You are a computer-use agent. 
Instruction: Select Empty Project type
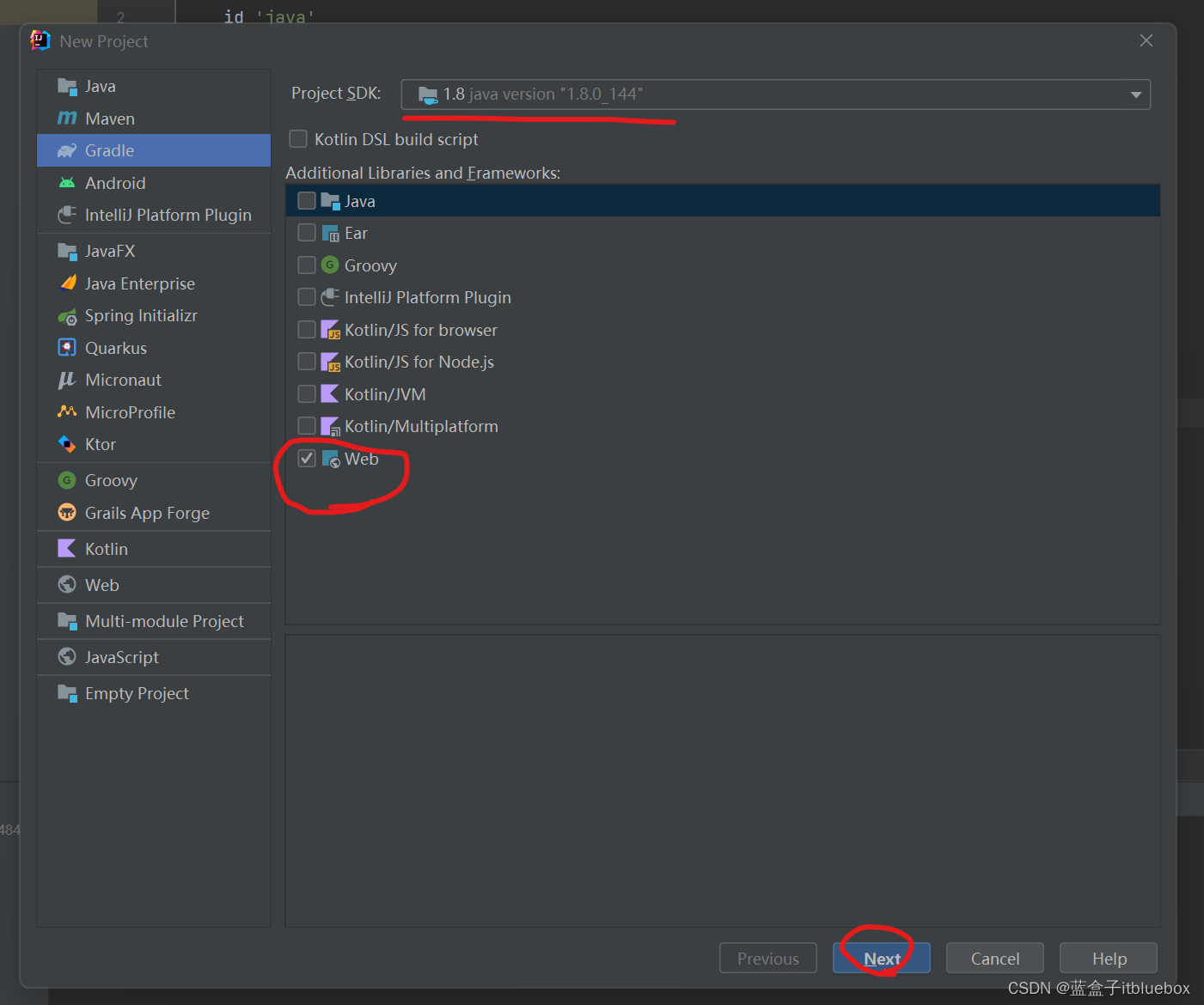pyautogui.click(x=154, y=693)
